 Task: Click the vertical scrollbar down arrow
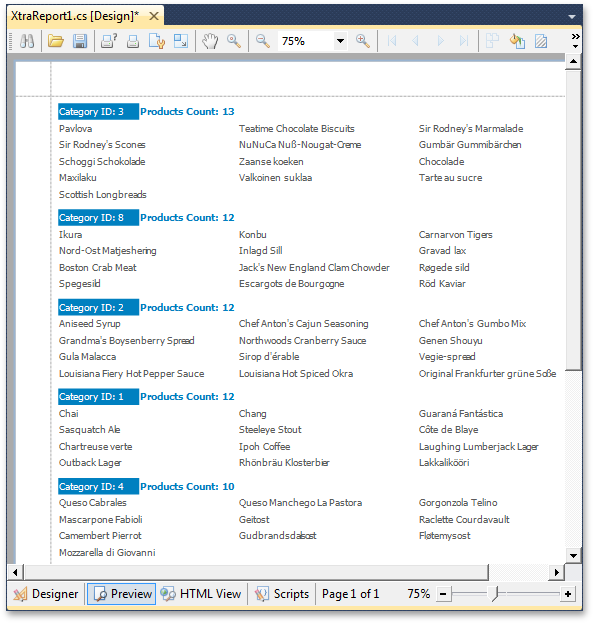pyautogui.click(x=573, y=556)
